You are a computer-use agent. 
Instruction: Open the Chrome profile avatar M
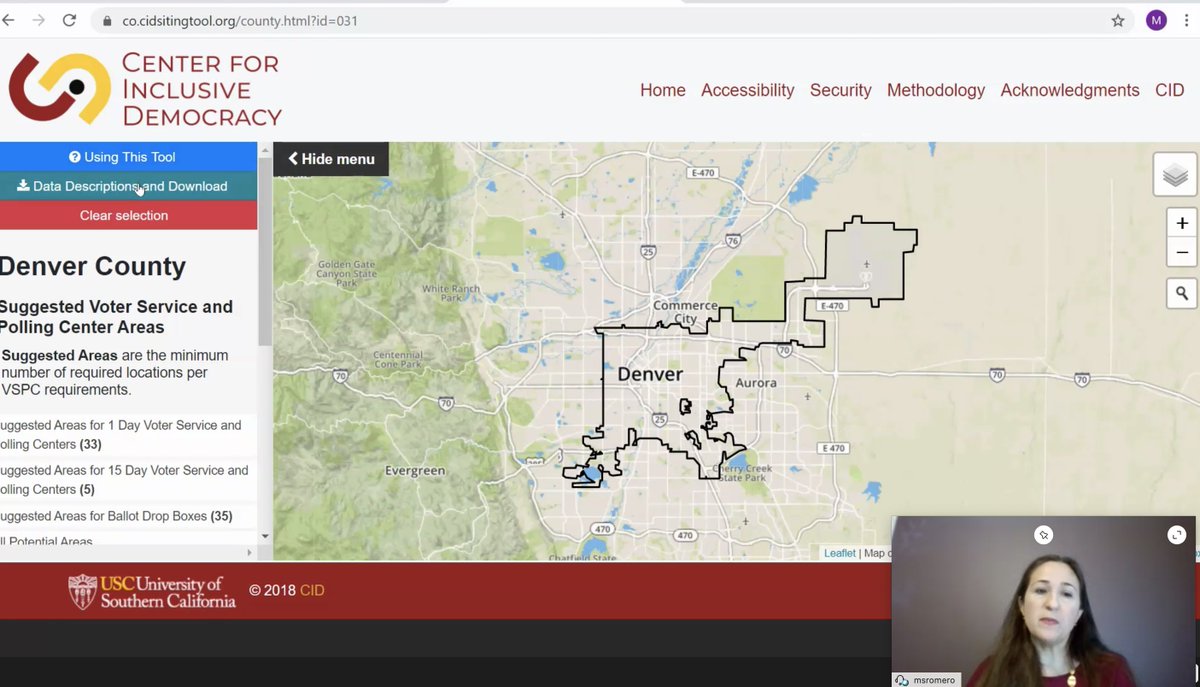[1156, 20]
